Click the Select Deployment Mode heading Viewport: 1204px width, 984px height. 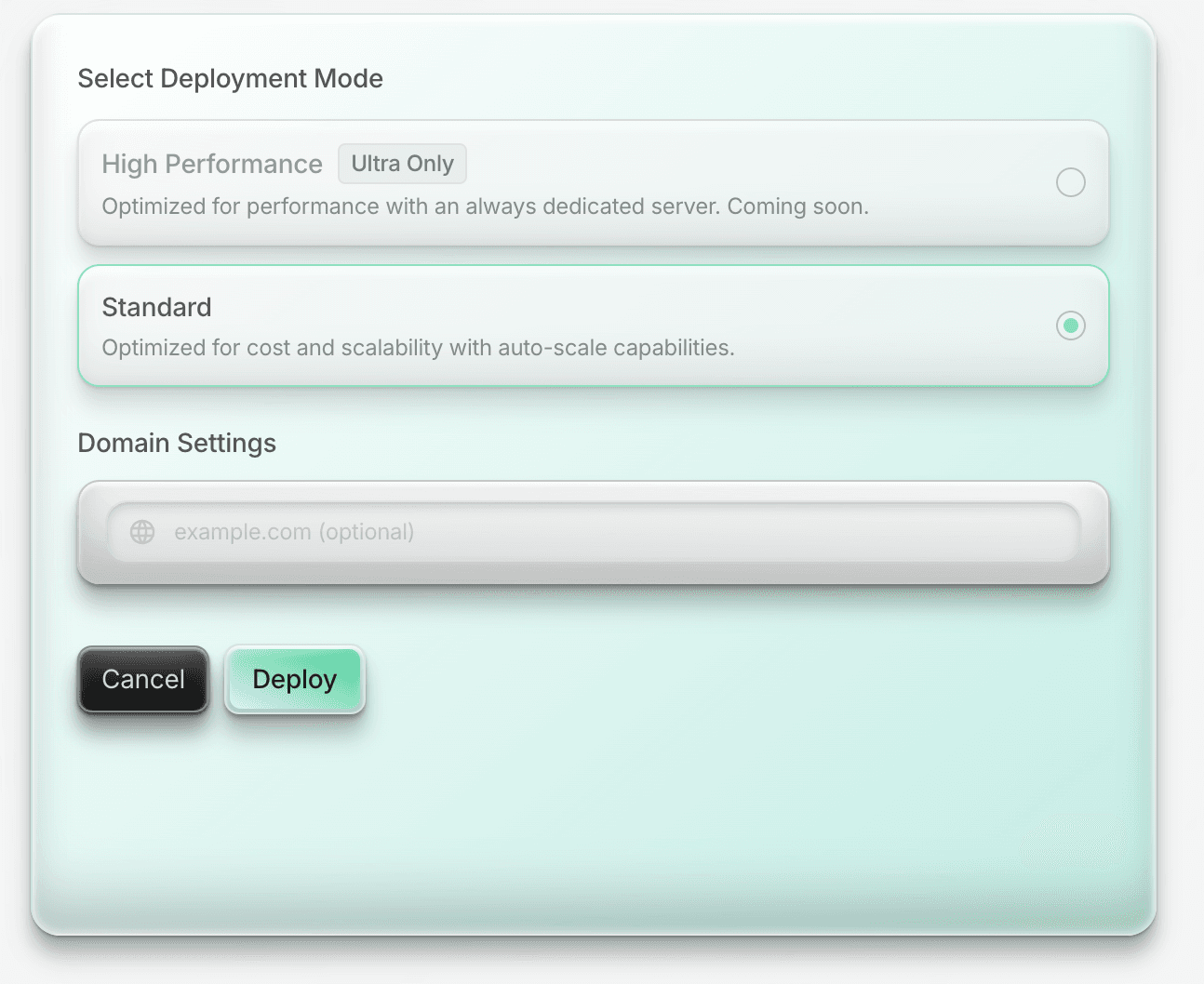click(230, 79)
